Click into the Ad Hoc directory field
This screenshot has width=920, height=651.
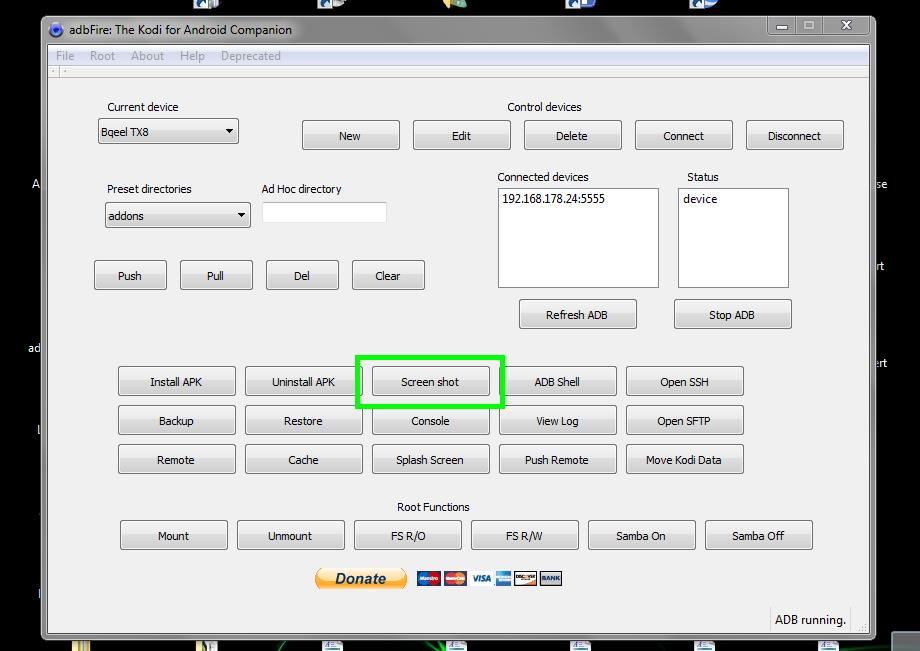coord(324,212)
